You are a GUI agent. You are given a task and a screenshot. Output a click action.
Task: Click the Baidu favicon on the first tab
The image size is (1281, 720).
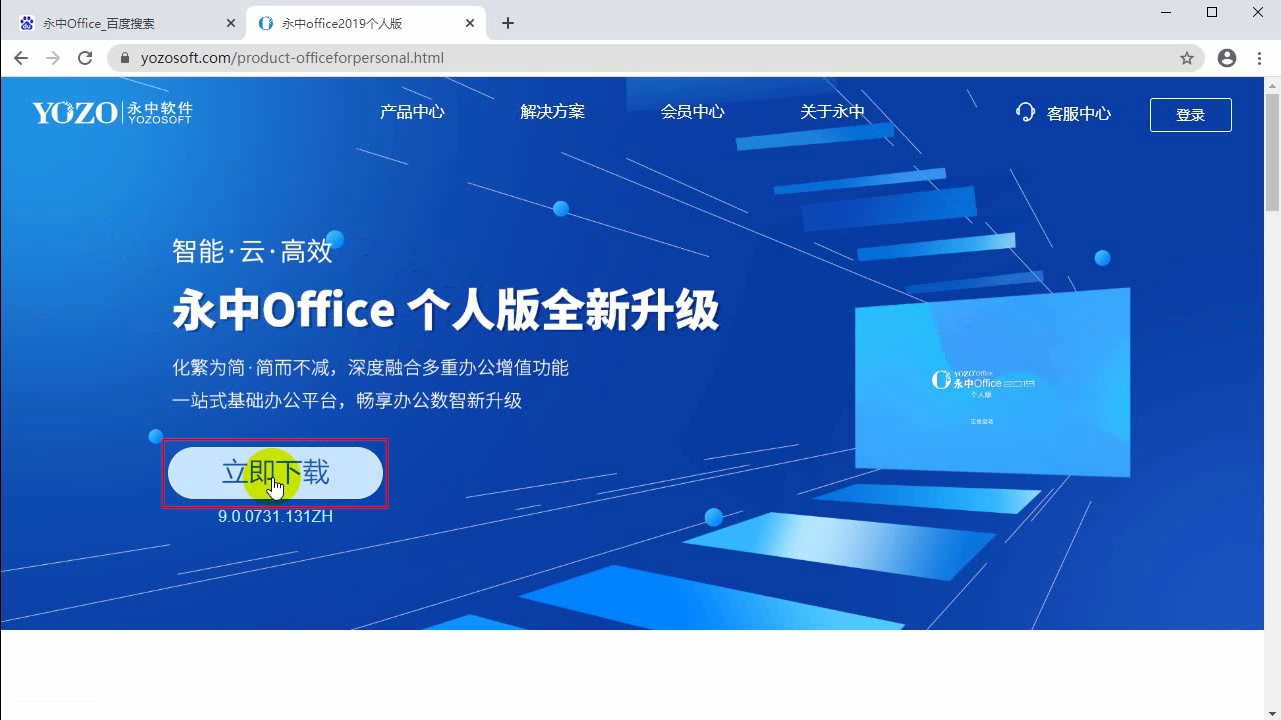(x=24, y=22)
